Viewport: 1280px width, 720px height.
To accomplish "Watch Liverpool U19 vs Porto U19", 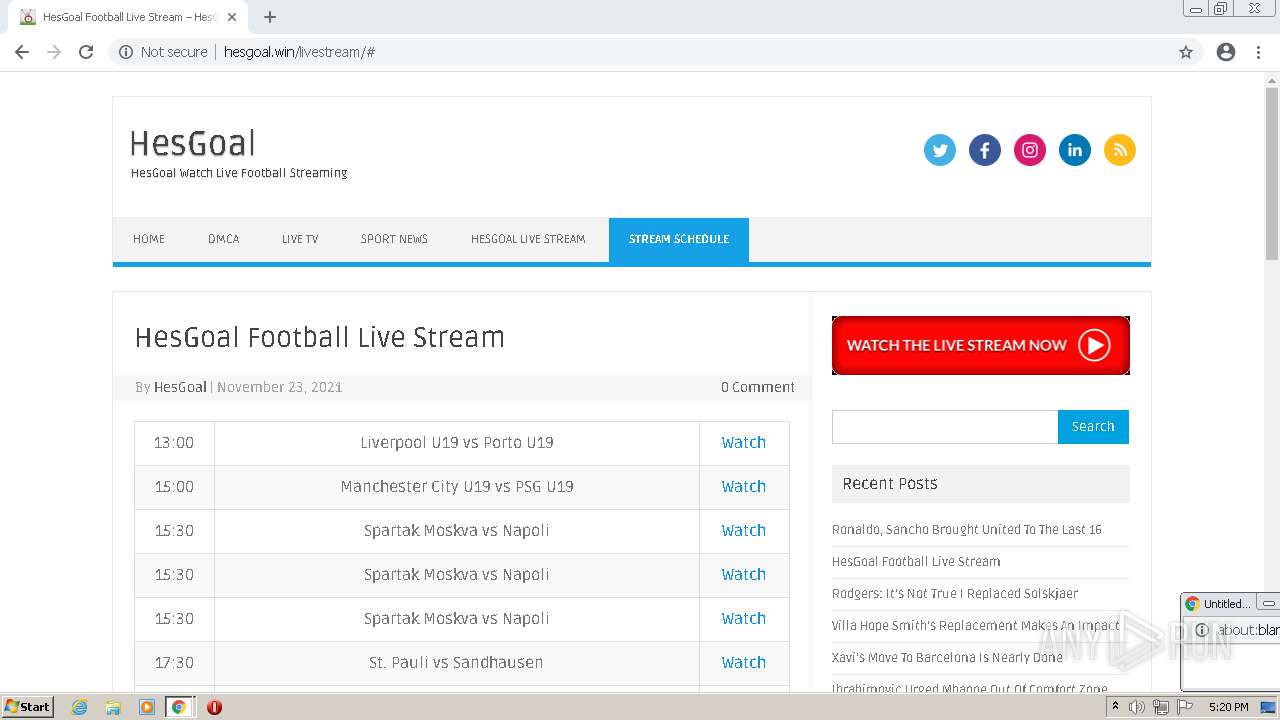I will [x=743, y=442].
